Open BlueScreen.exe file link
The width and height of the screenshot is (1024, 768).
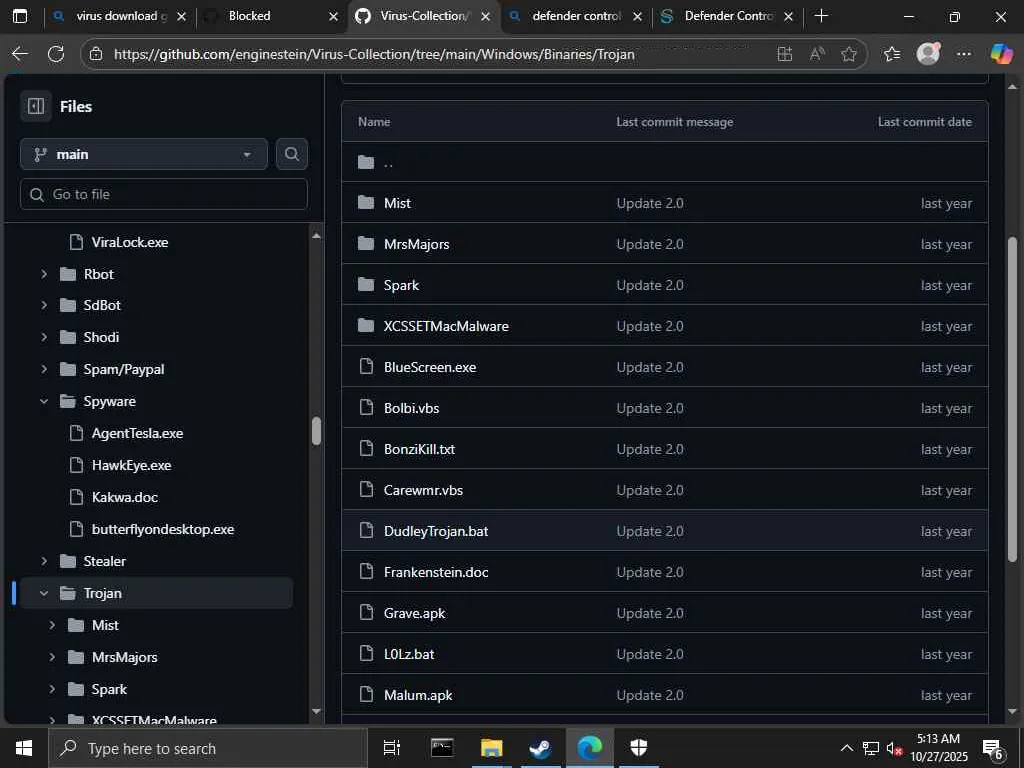[430, 367]
